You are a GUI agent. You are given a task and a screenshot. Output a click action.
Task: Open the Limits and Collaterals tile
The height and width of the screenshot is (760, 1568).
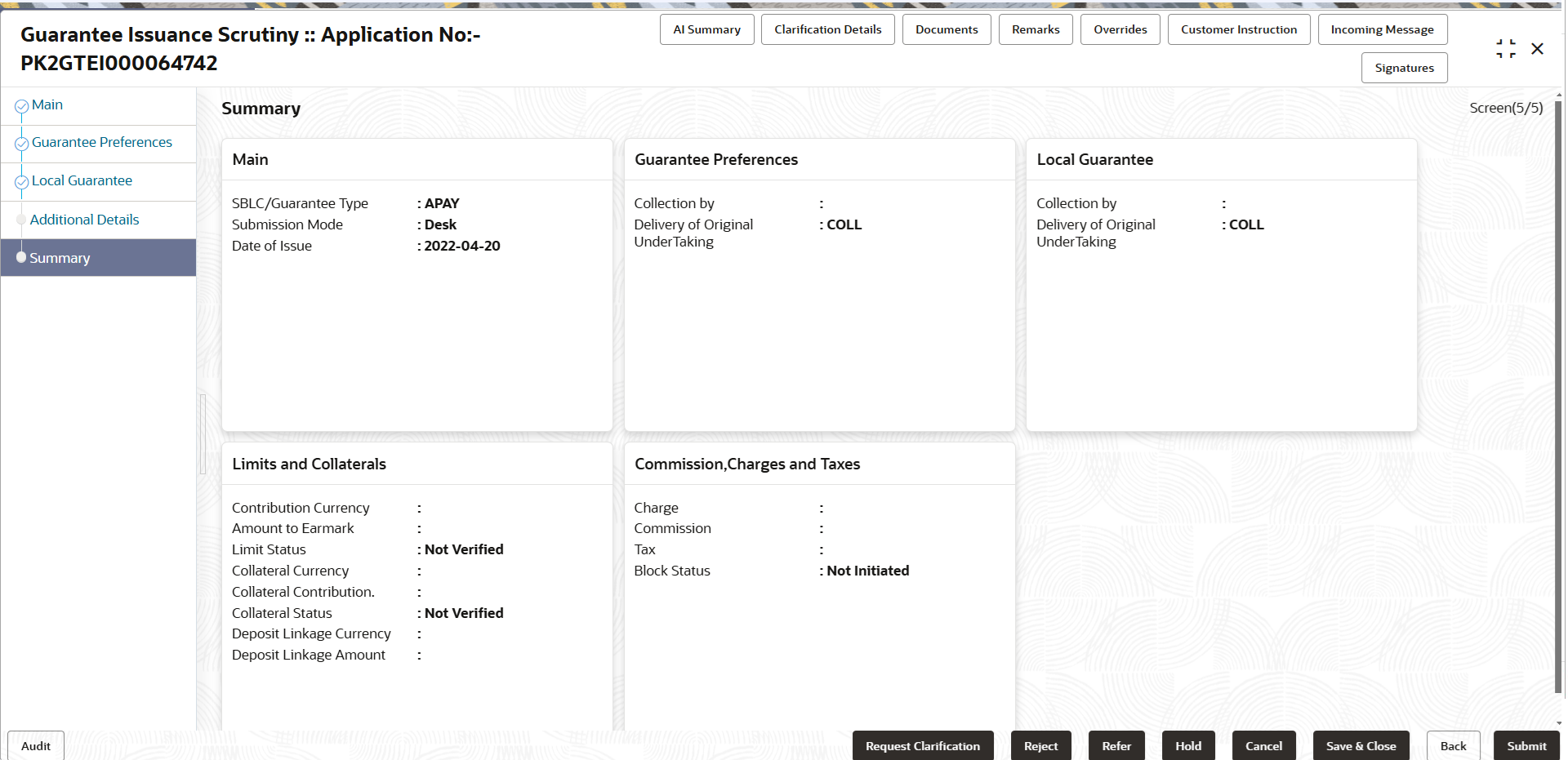417,586
